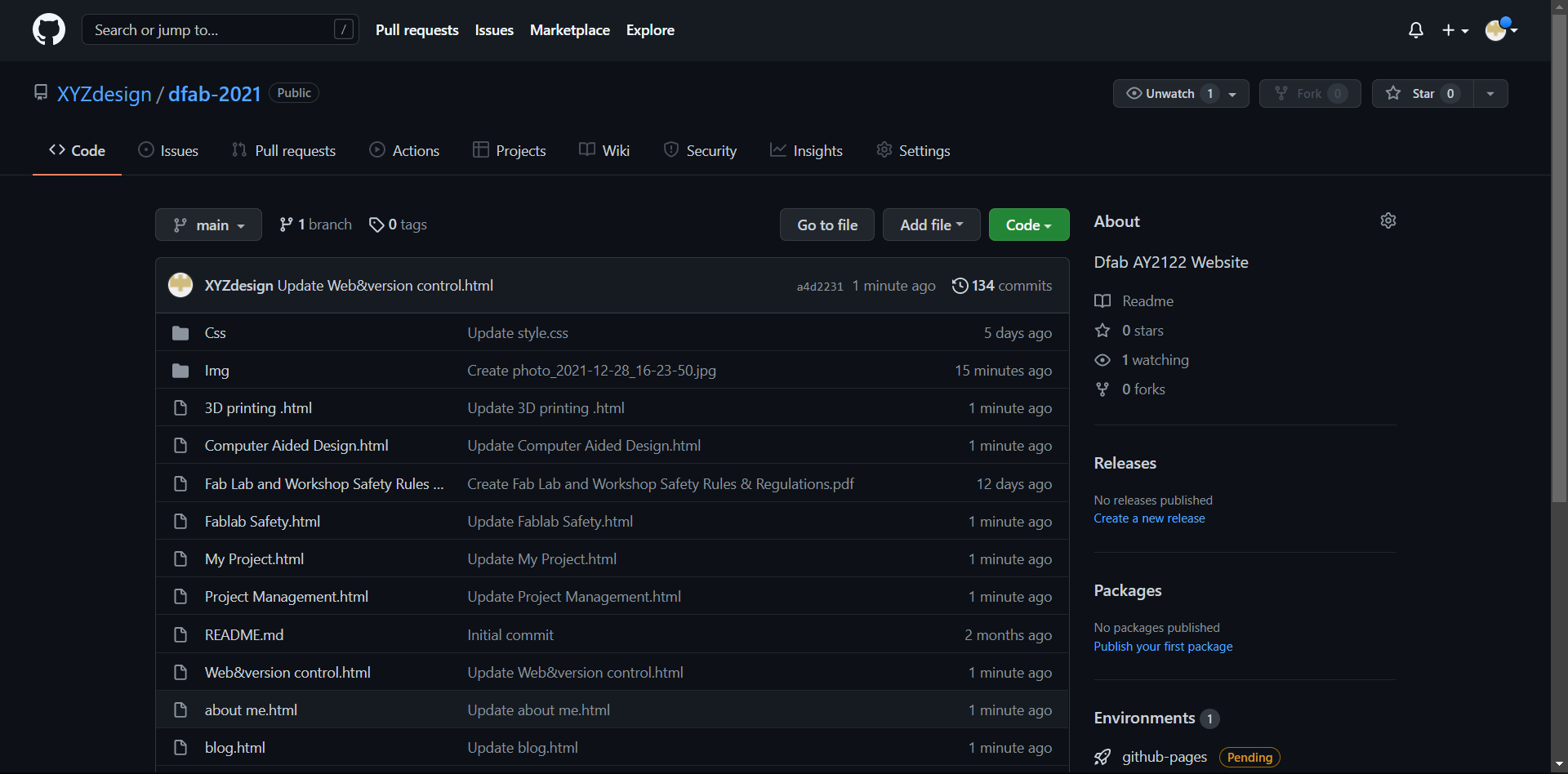Image resolution: width=1568 pixels, height=774 pixels.
Task: Click the Releases heading
Action: 1125,463
